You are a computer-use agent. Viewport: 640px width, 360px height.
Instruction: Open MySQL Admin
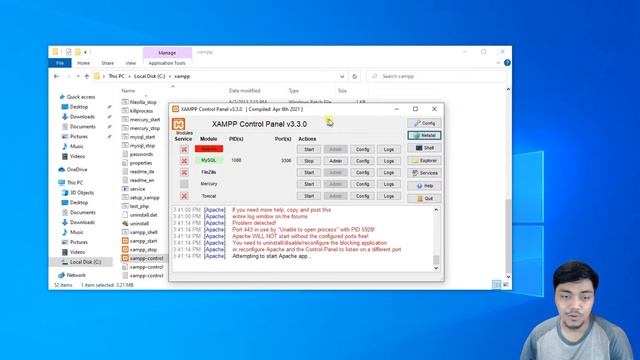(336, 161)
